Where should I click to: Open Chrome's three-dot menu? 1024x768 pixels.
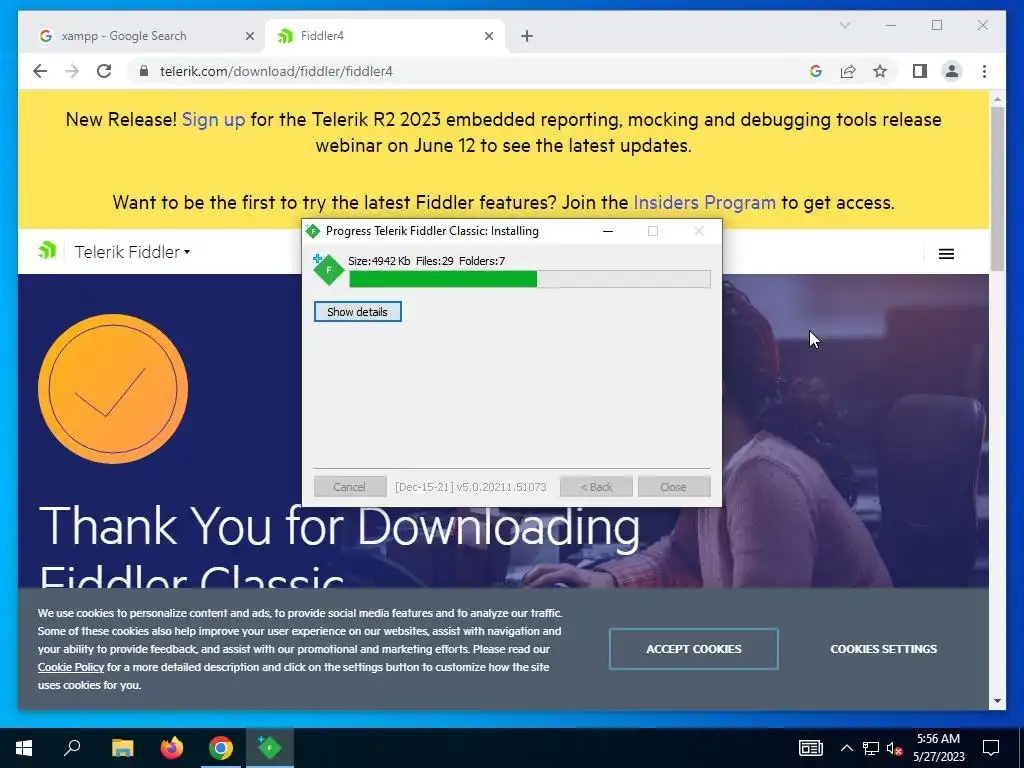pos(984,71)
